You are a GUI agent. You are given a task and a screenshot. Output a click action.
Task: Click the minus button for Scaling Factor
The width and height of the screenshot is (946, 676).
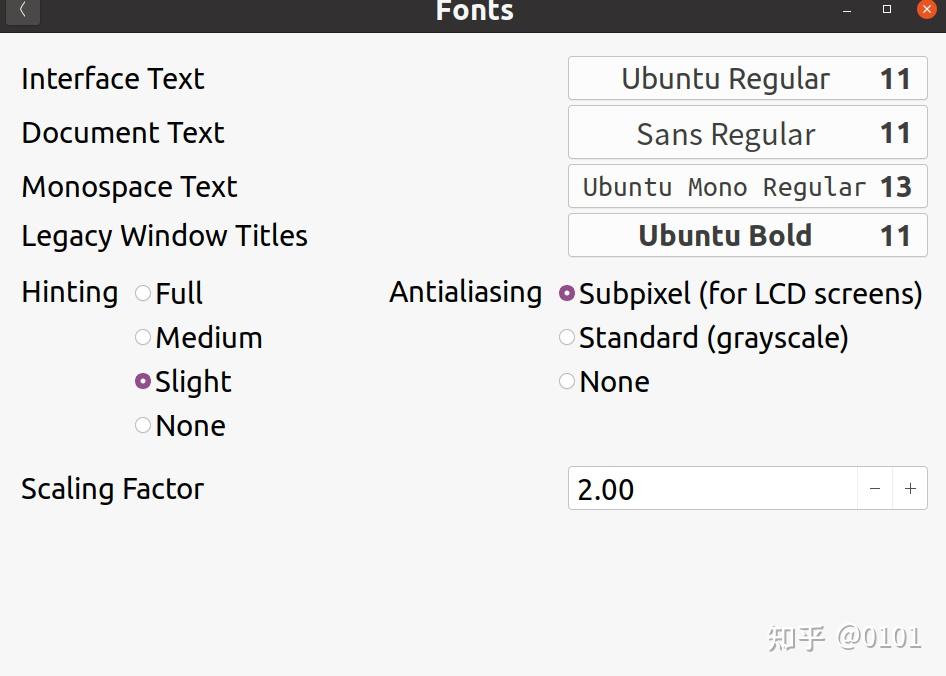875,489
